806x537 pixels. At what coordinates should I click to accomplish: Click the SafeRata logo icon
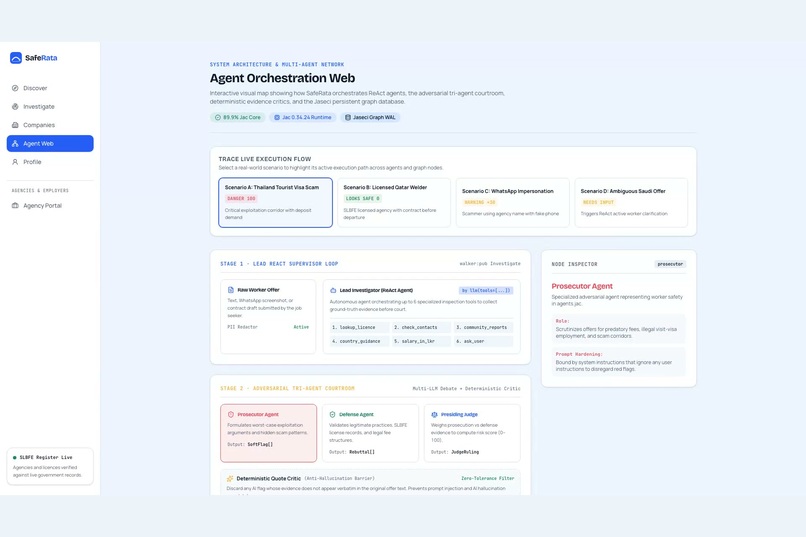point(16,58)
